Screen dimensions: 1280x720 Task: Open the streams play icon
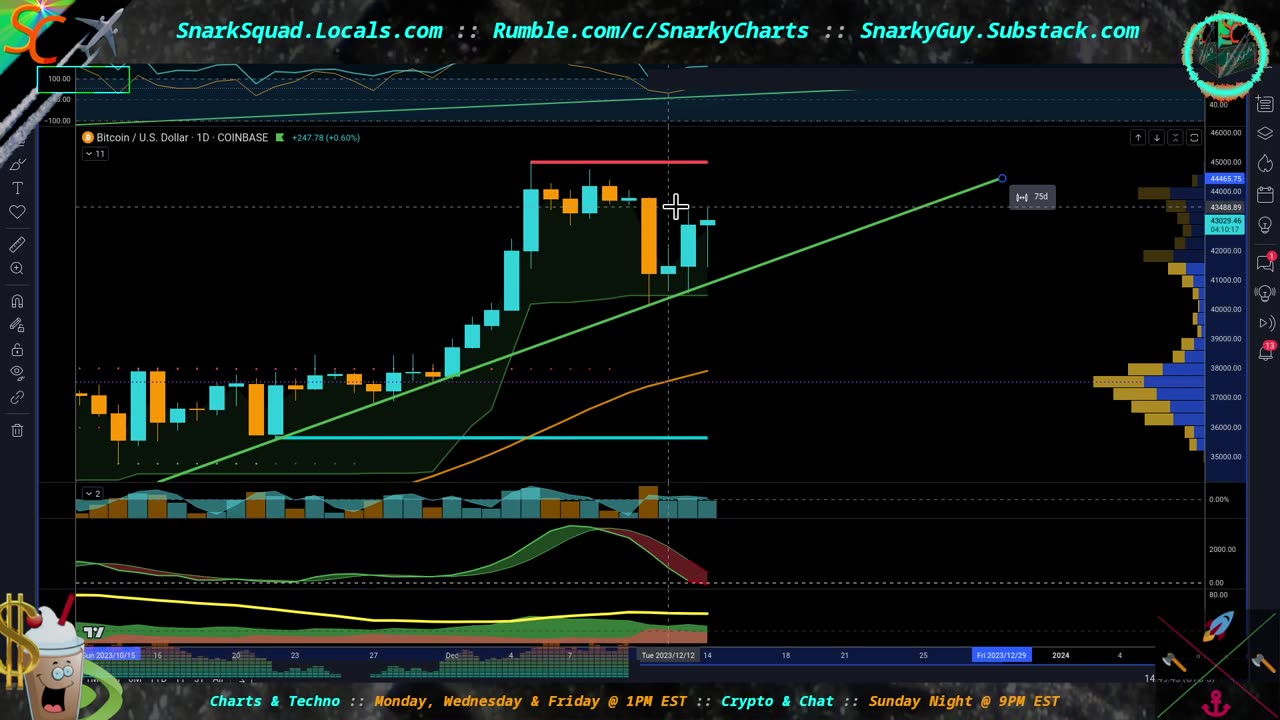1265,323
